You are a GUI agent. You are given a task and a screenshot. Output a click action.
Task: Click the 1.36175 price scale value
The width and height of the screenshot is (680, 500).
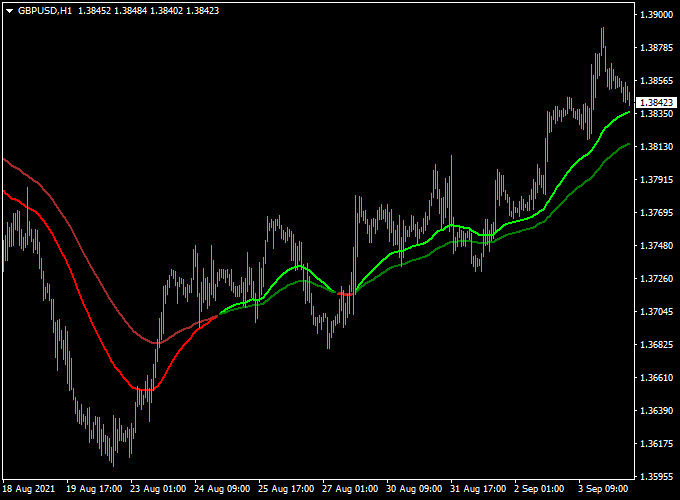[657, 443]
